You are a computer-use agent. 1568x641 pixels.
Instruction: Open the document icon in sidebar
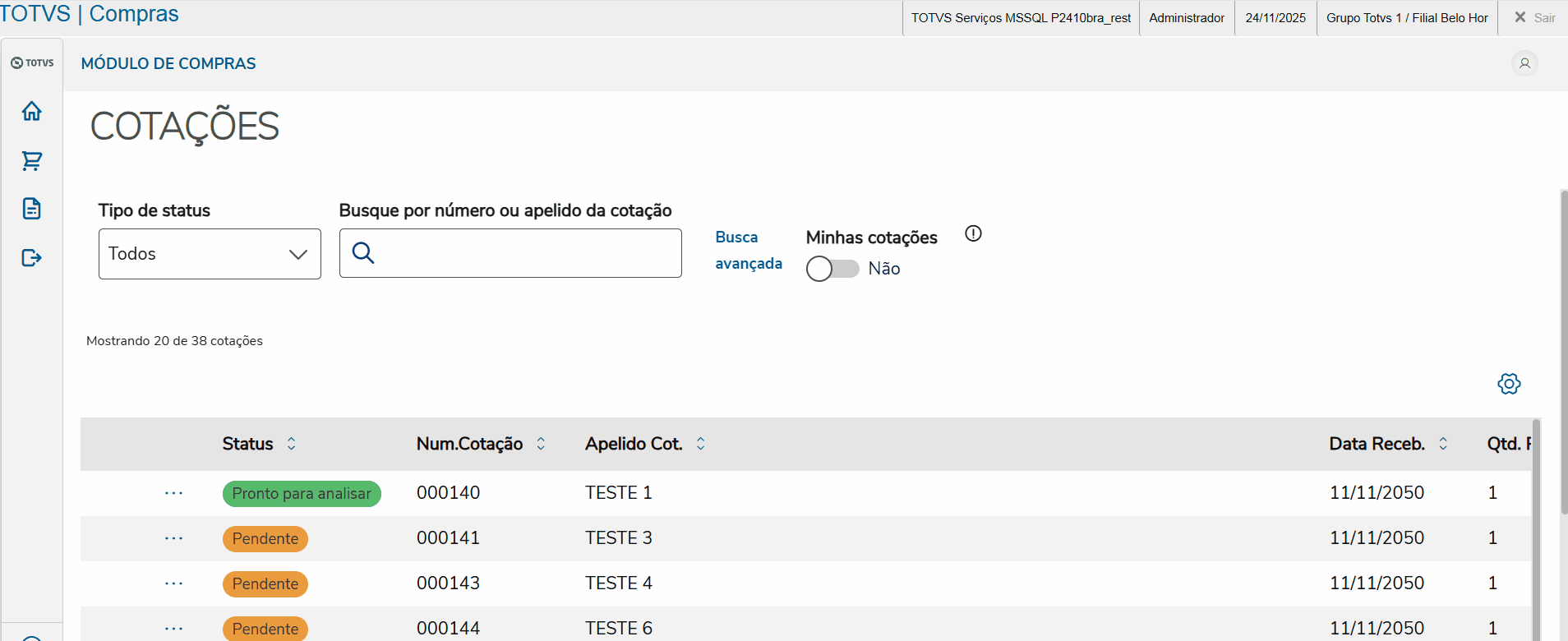pos(31,209)
